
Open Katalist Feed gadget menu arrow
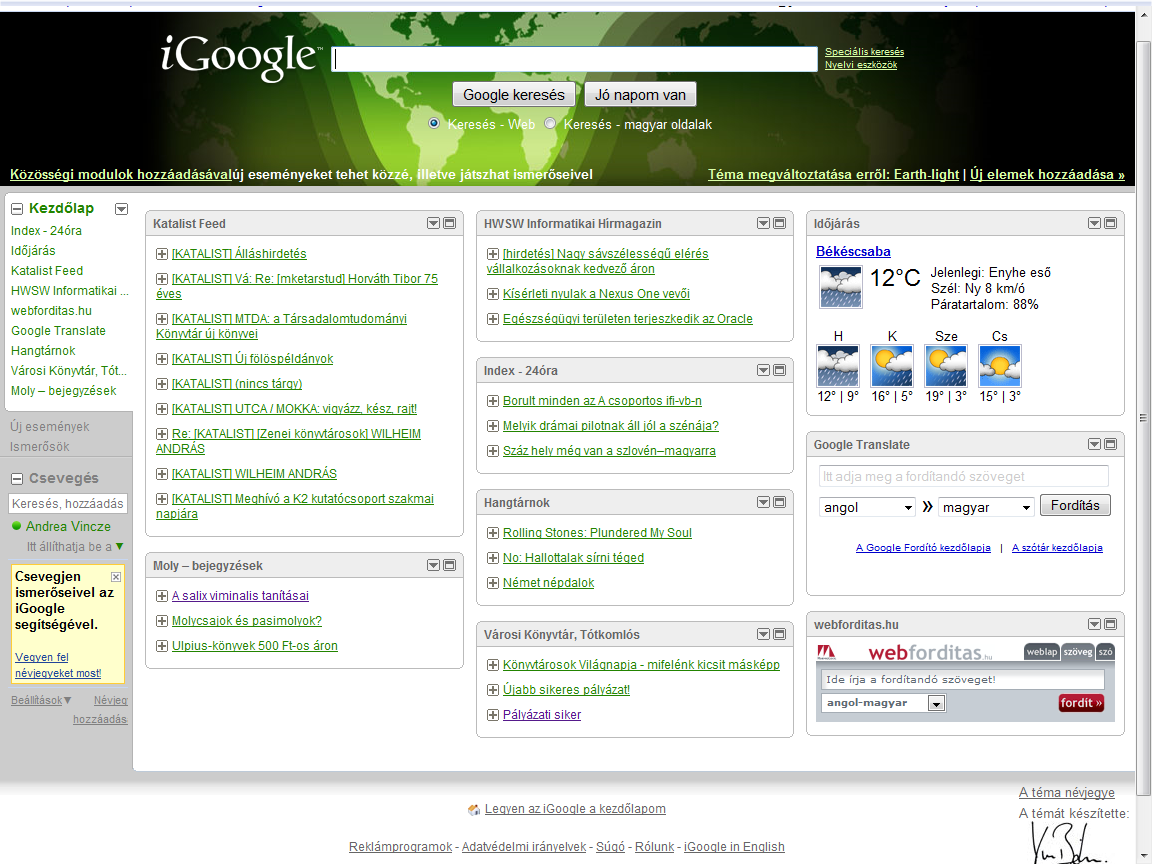pos(433,223)
